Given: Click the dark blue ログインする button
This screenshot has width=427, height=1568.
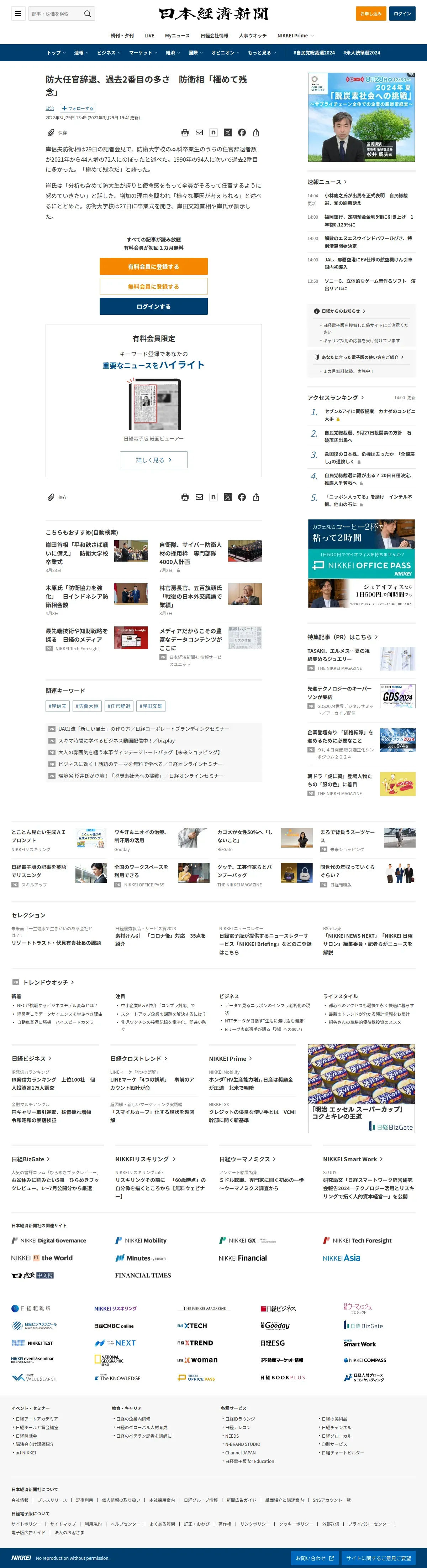Looking at the screenshot, I should [x=153, y=306].
